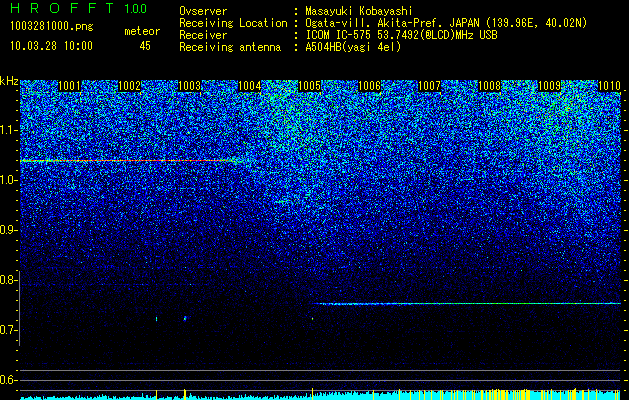The image size is (629, 400).
Task: Select the filename 1003281000.png
Action: pyautogui.click(x=52, y=27)
